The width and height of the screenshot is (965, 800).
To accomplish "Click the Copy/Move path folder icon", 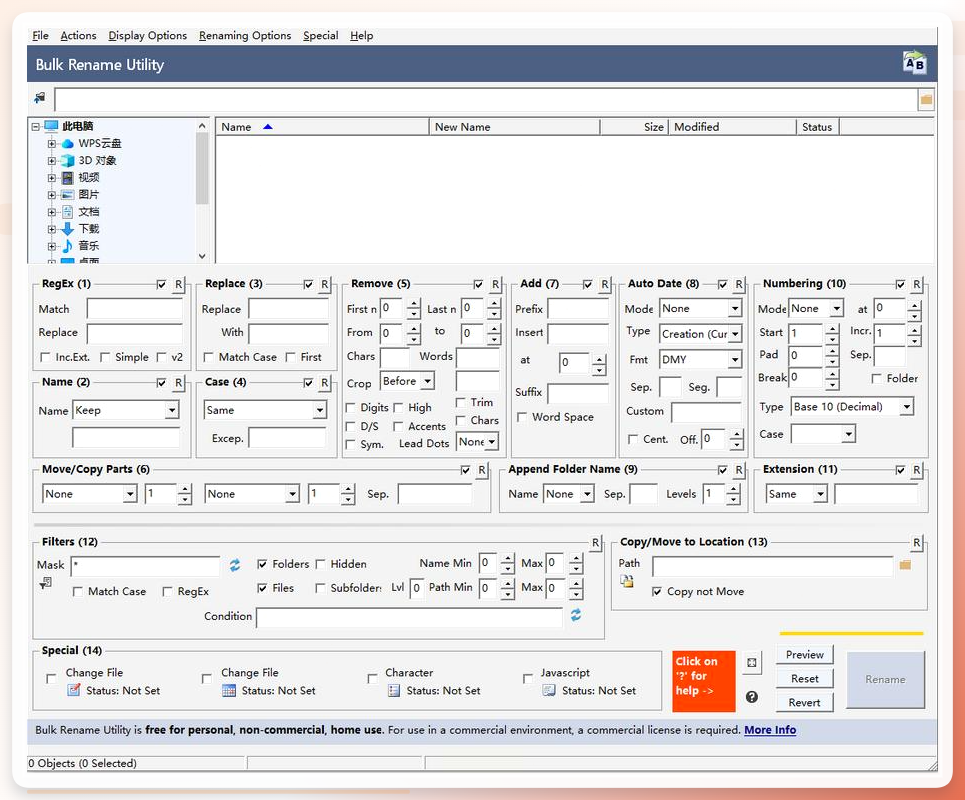I will pyautogui.click(x=905, y=564).
